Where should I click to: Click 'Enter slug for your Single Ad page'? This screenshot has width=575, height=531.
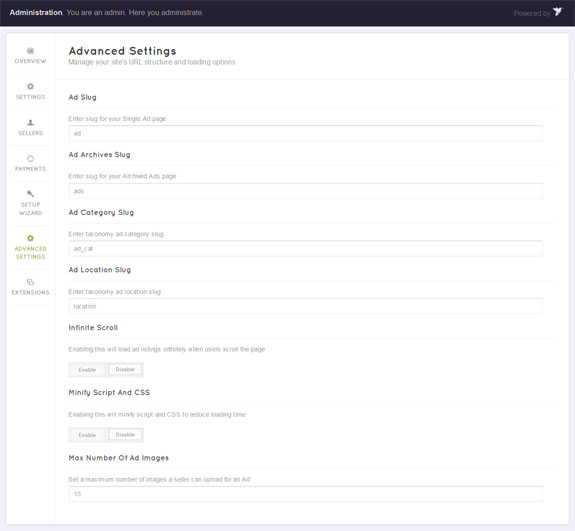(117, 119)
